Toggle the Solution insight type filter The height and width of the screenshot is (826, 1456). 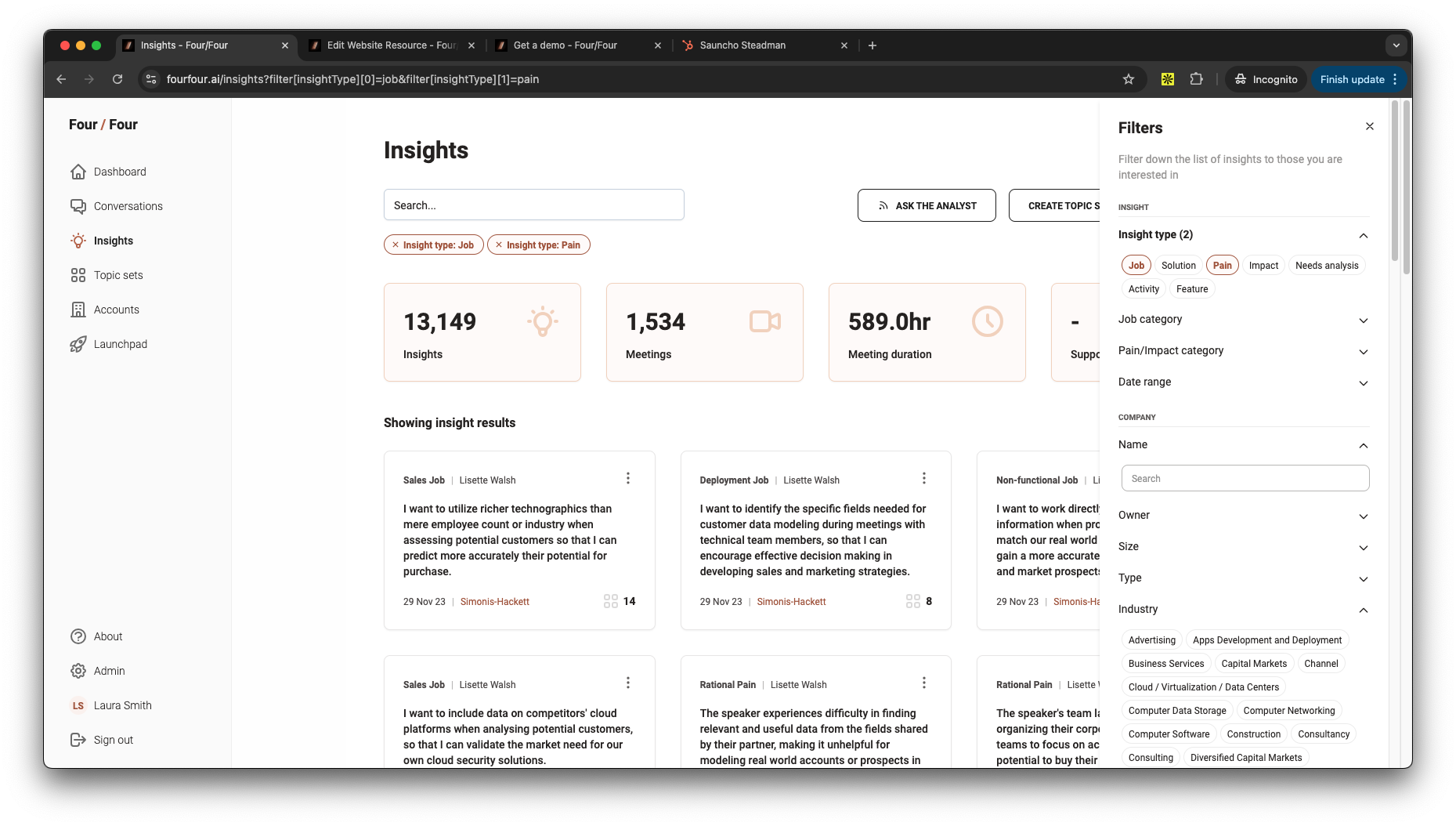pos(1178,266)
